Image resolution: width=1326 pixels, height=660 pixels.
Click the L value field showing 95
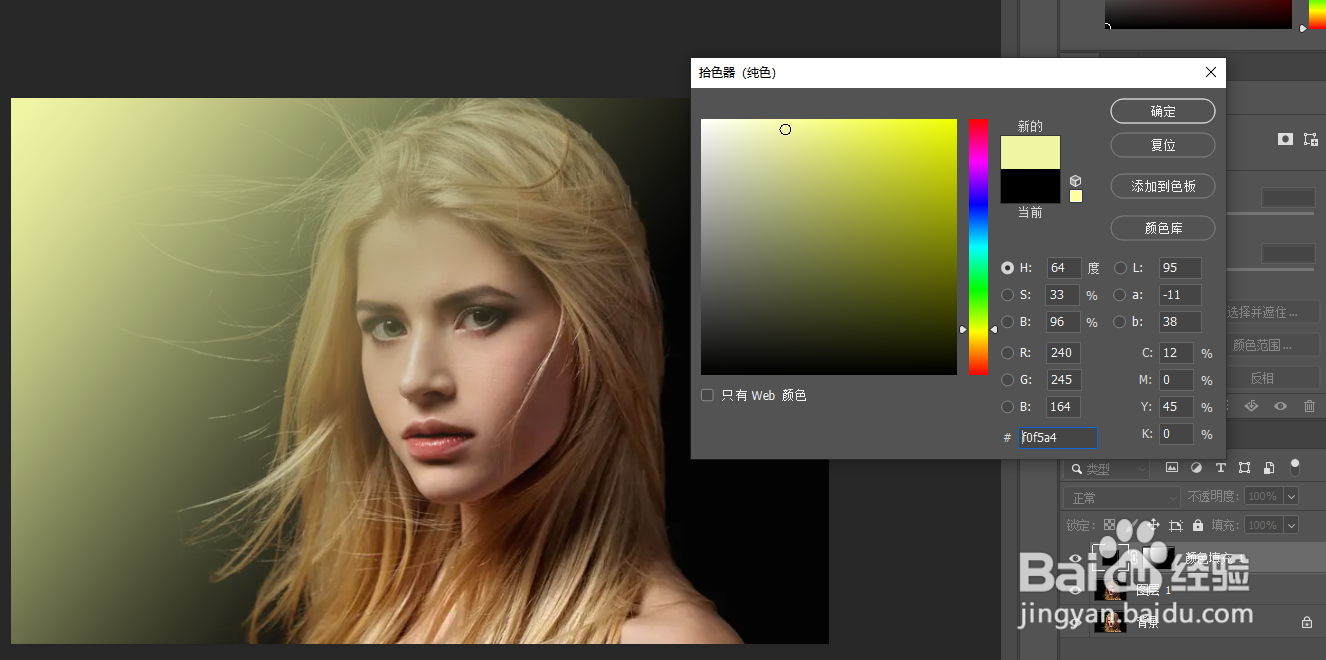pyautogui.click(x=1180, y=268)
